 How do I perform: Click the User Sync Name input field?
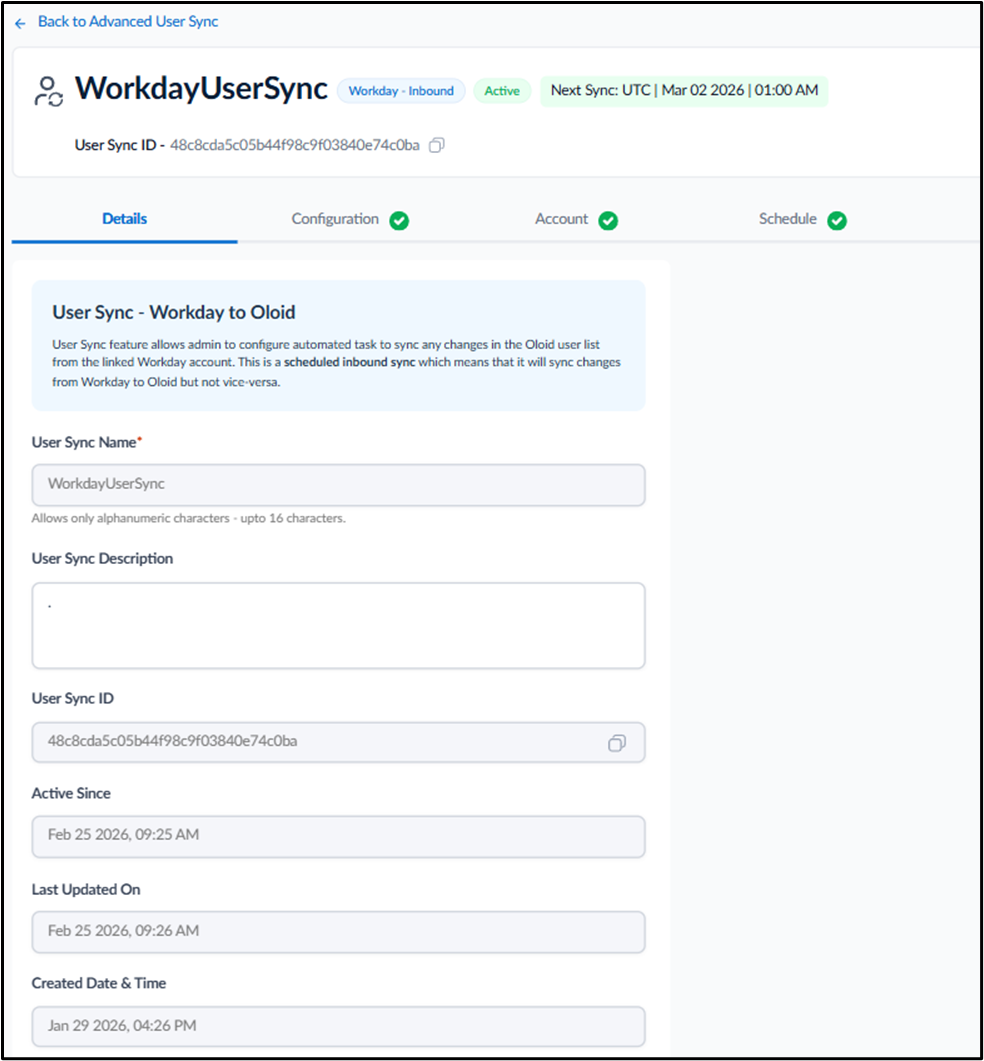tap(338, 484)
